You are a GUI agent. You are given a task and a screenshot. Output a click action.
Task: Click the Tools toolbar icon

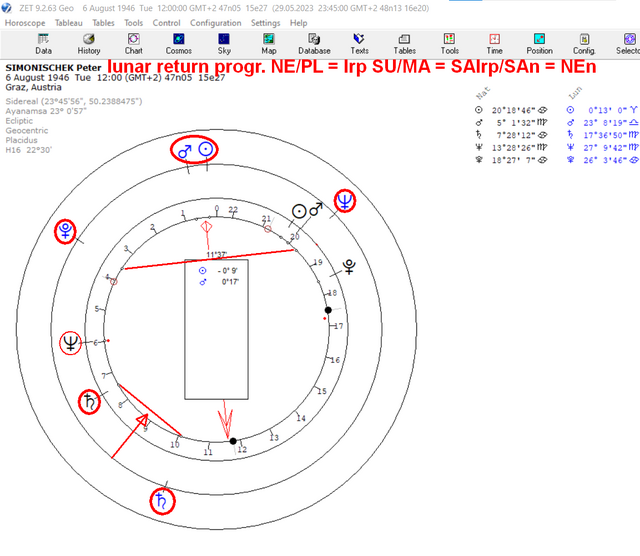click(449, 44)
